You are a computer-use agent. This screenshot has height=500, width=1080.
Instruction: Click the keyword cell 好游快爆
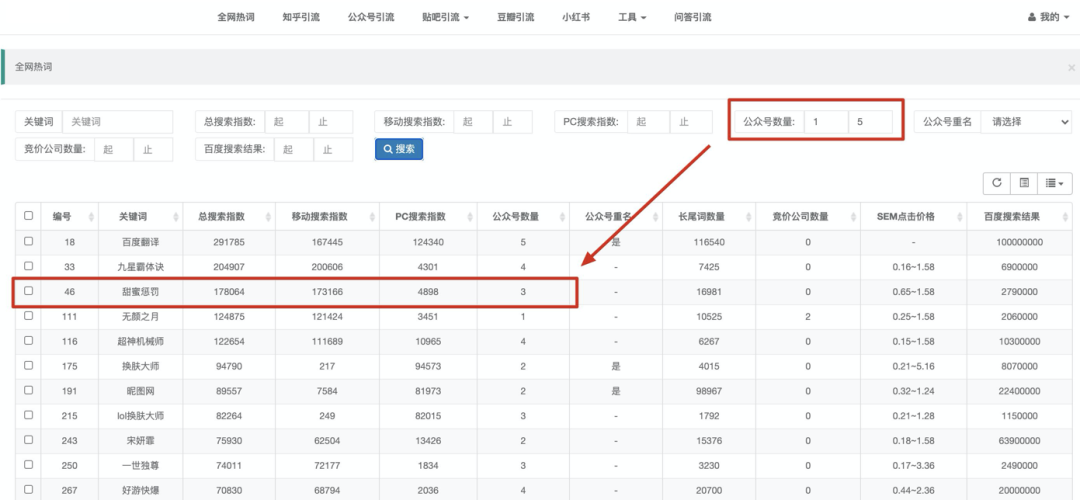pos(141,490)
